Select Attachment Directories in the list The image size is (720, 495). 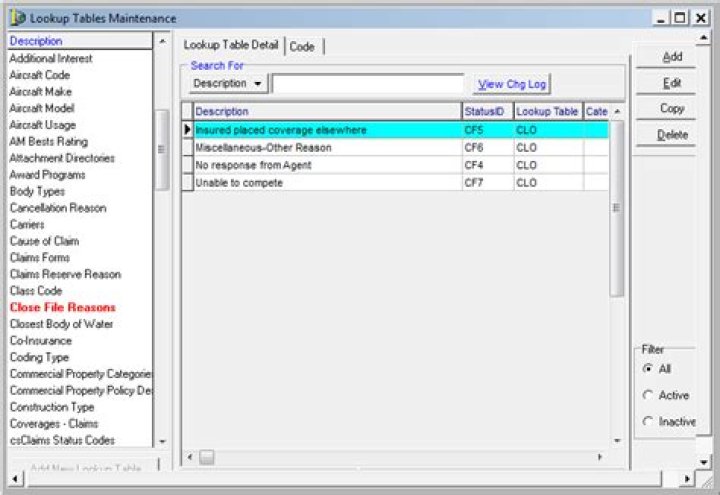(62, 158)
